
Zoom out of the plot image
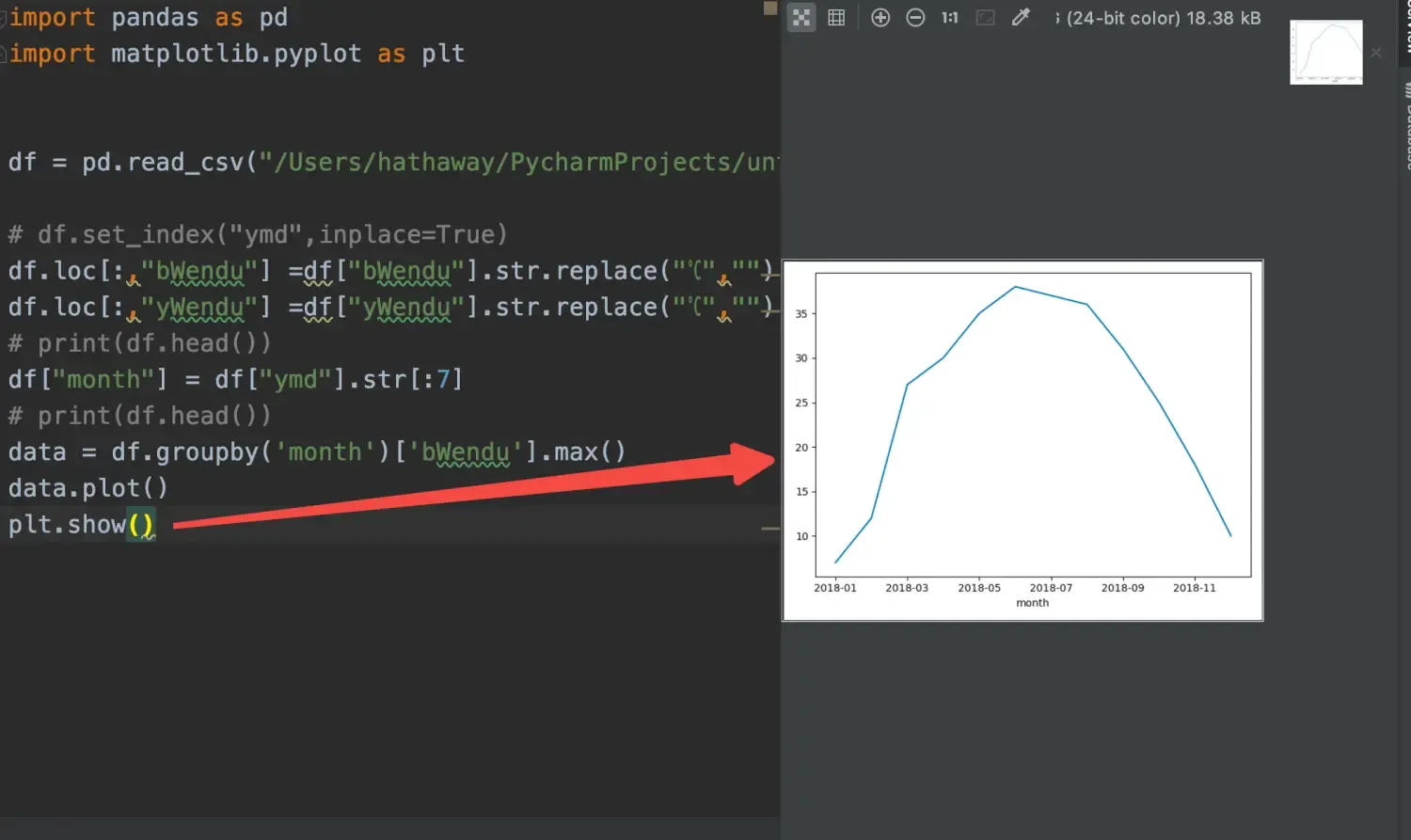tap(915, 18)
